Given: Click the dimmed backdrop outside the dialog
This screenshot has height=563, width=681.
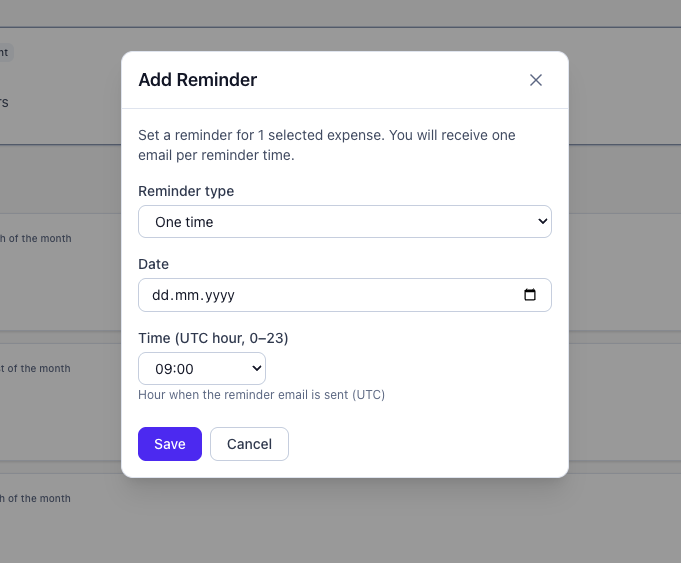Looking at the screenshot, I should (620, 300).
